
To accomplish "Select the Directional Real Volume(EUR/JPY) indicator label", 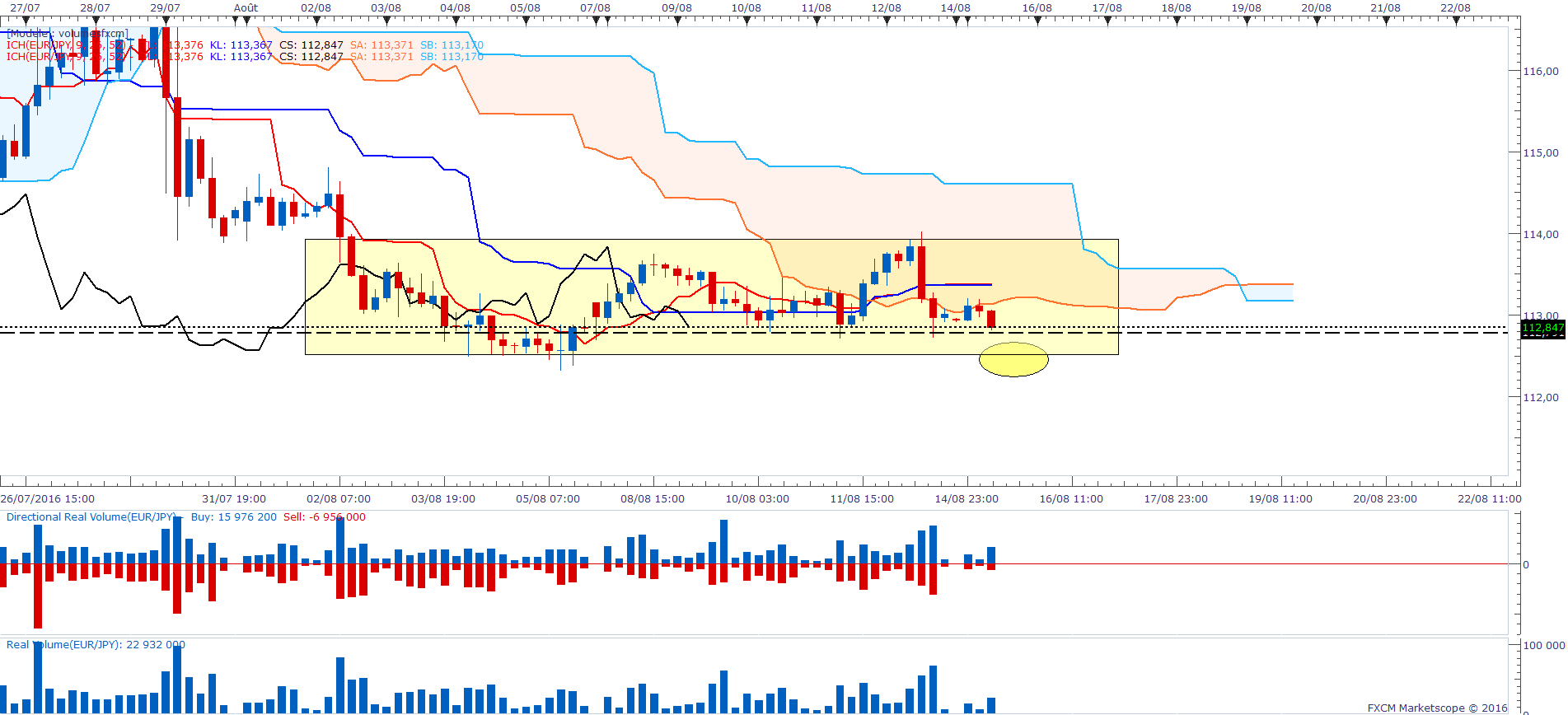I will (92, 517).
